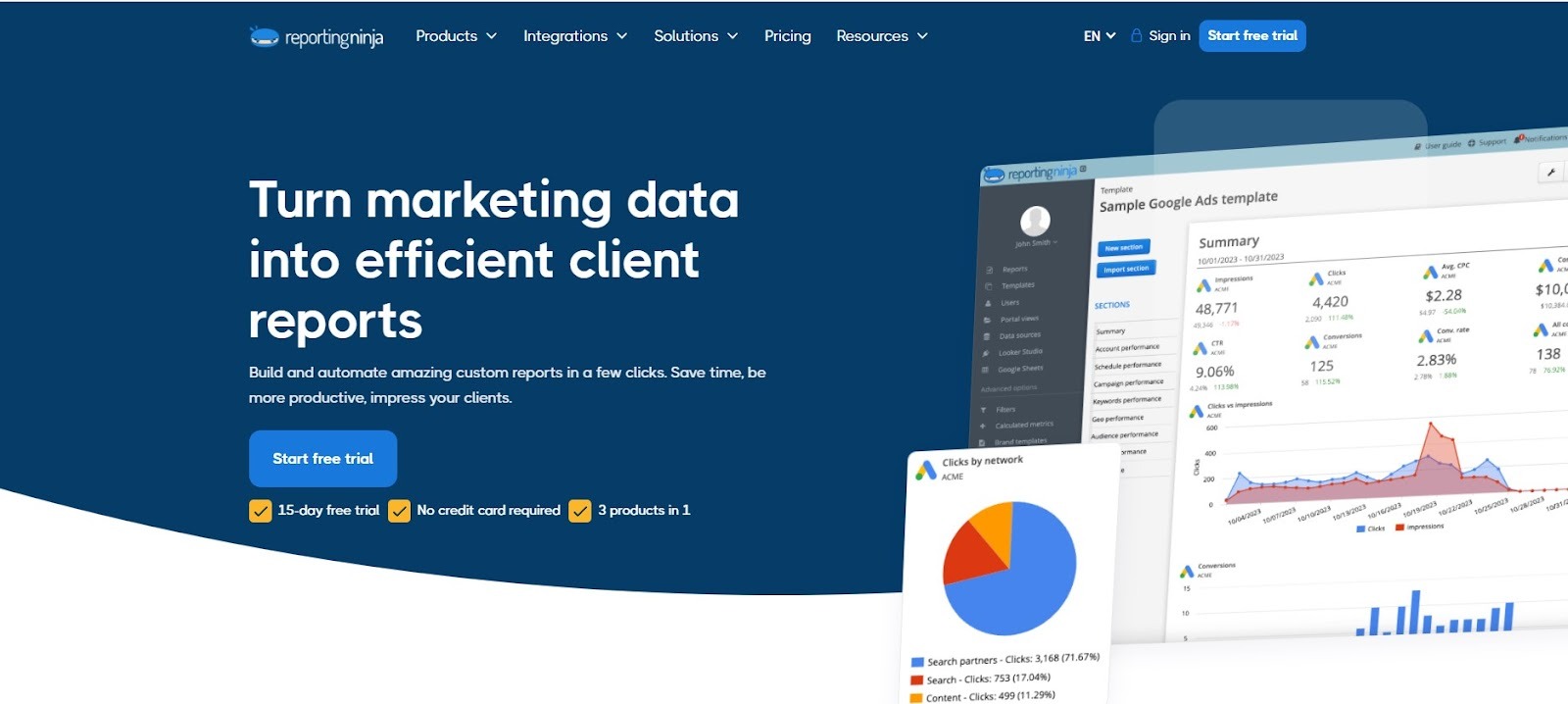This screenshot has width=1568, height=704.
Task: Click the Reports icon in dashboard sidebar
Action: 990,270
